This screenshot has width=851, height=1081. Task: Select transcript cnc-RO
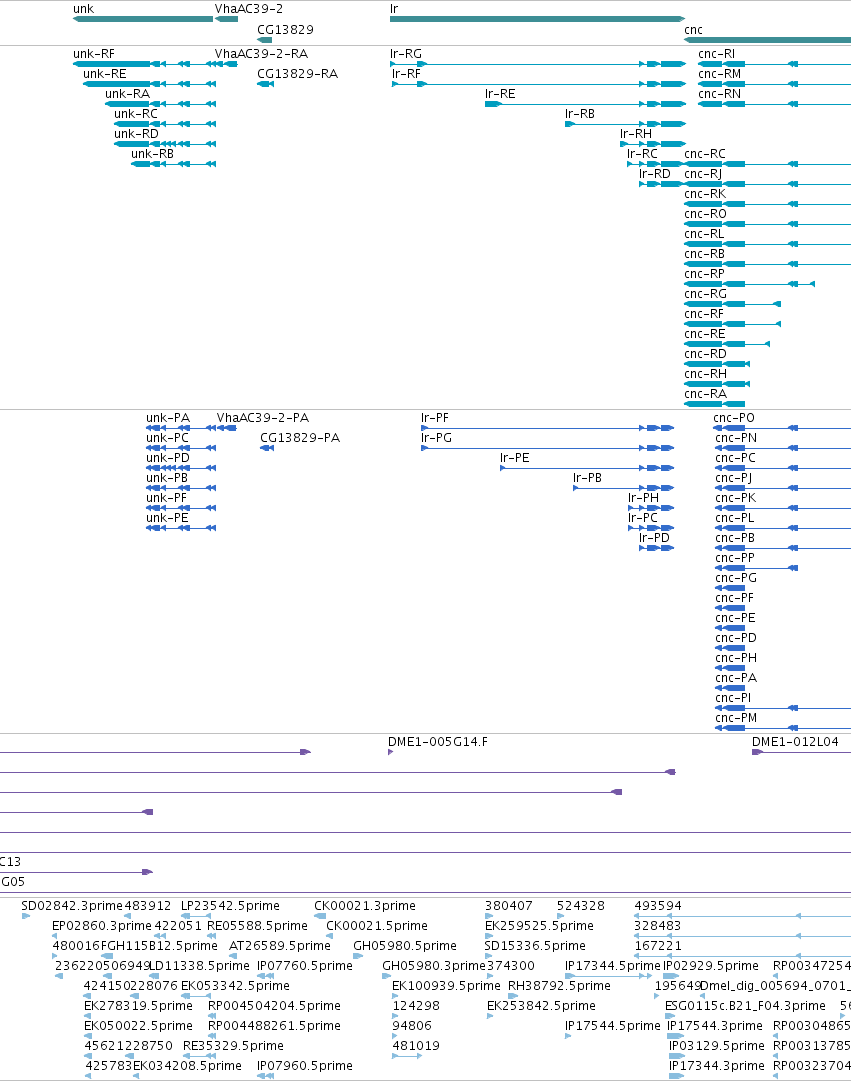tap(768, 224)
